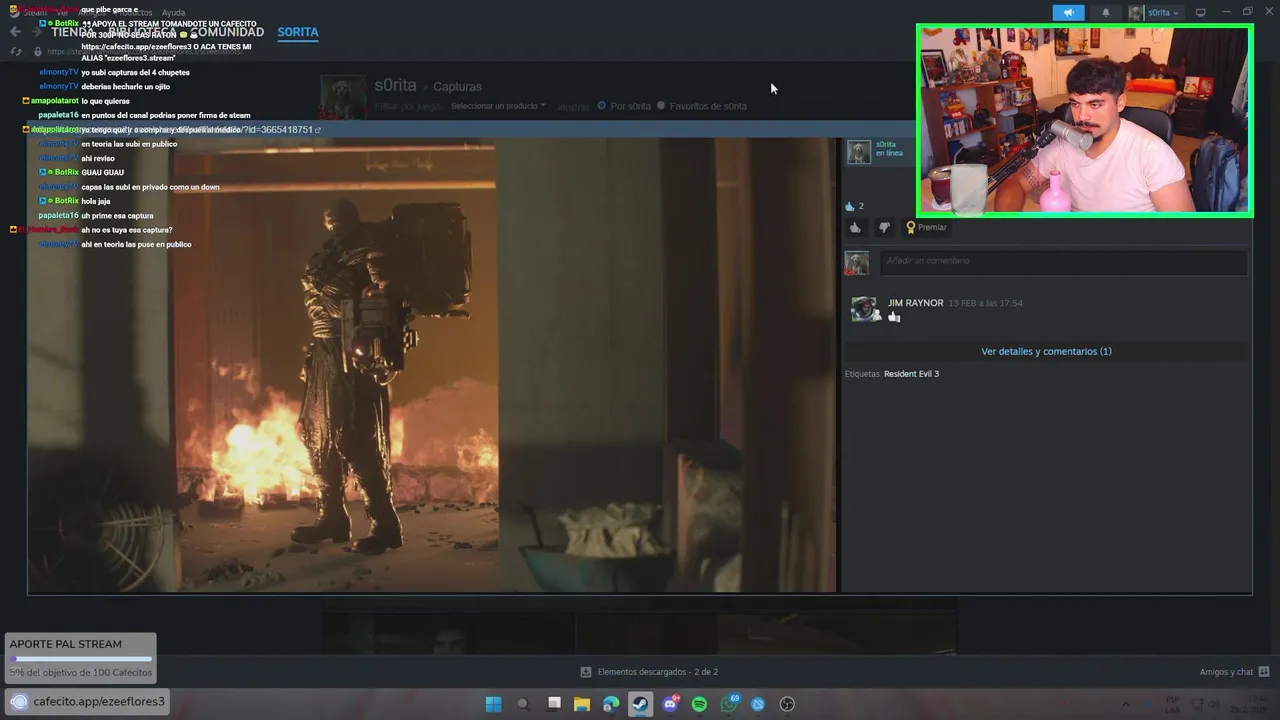The width and height of the screenshot is (1280, 720).
Task: Go back with the Steam back arrow
Action: pyautogui.click(x=15, y=32)
